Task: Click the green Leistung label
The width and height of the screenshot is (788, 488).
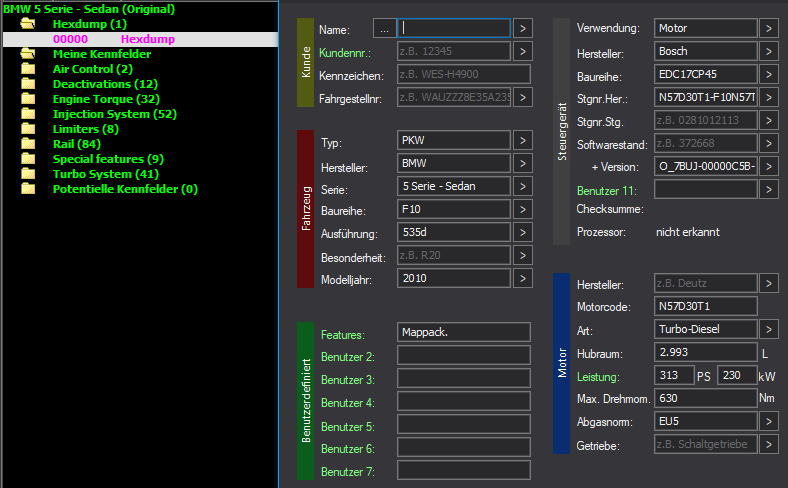Action: click(598, 377)
